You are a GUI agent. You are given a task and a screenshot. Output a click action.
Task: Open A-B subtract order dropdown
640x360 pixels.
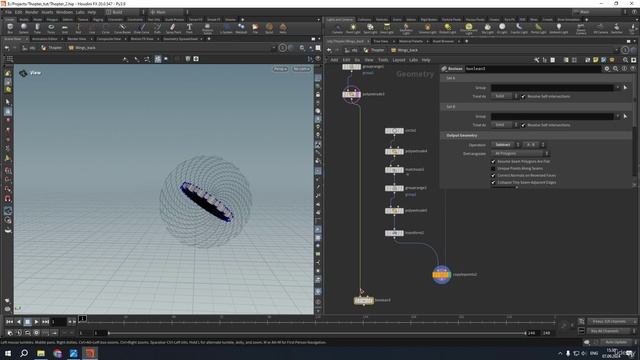tap(533, 145)
